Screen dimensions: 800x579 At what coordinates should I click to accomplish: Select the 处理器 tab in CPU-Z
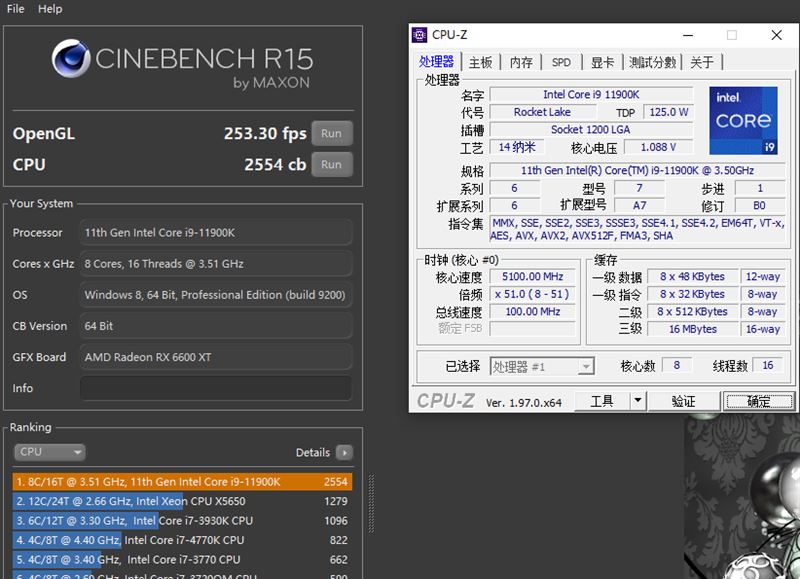point(436,62)
